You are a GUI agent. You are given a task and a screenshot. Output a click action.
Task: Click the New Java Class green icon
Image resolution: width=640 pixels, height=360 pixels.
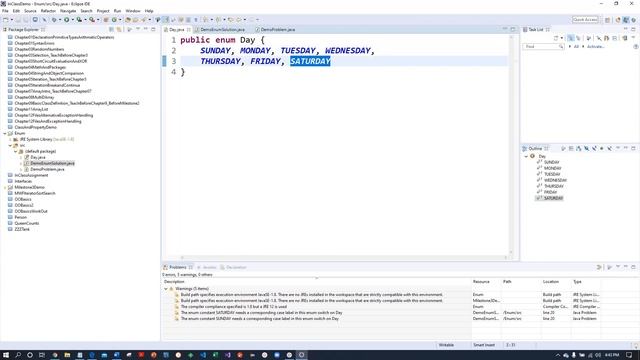pos(114,20)
